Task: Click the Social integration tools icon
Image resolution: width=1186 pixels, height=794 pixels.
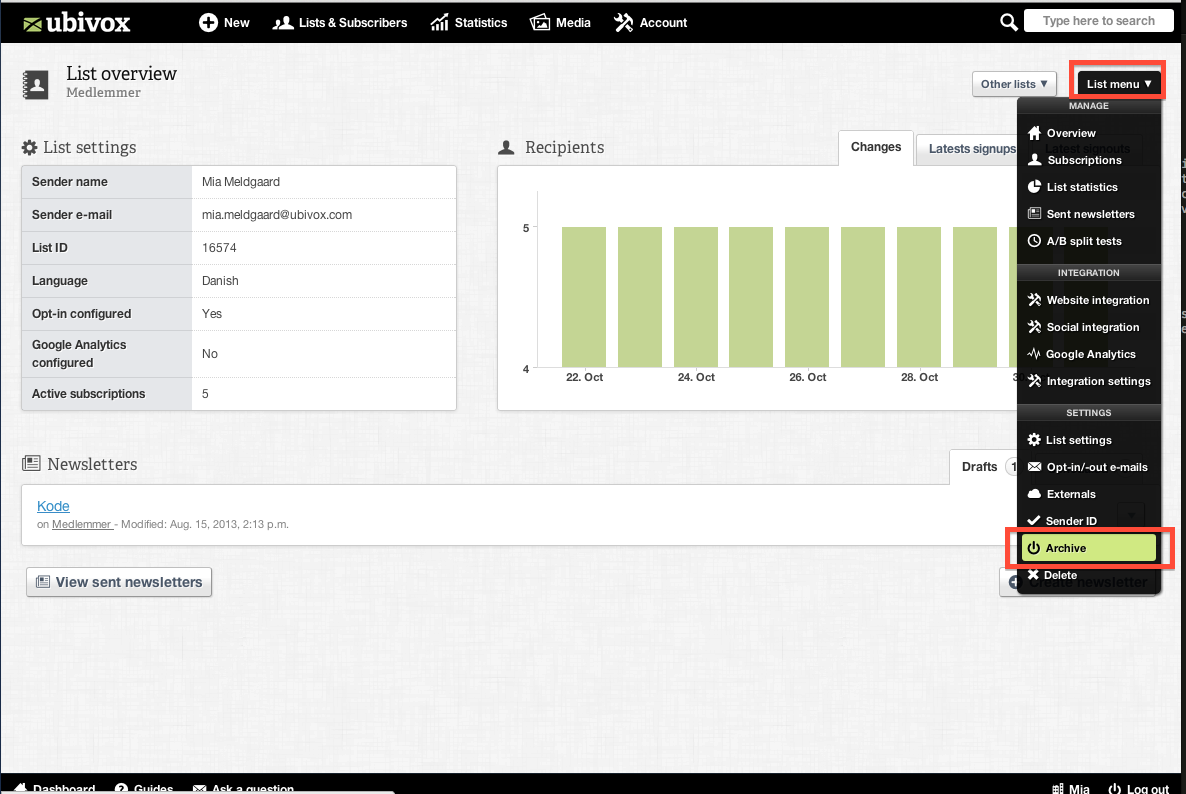Action: [1034, 327]
